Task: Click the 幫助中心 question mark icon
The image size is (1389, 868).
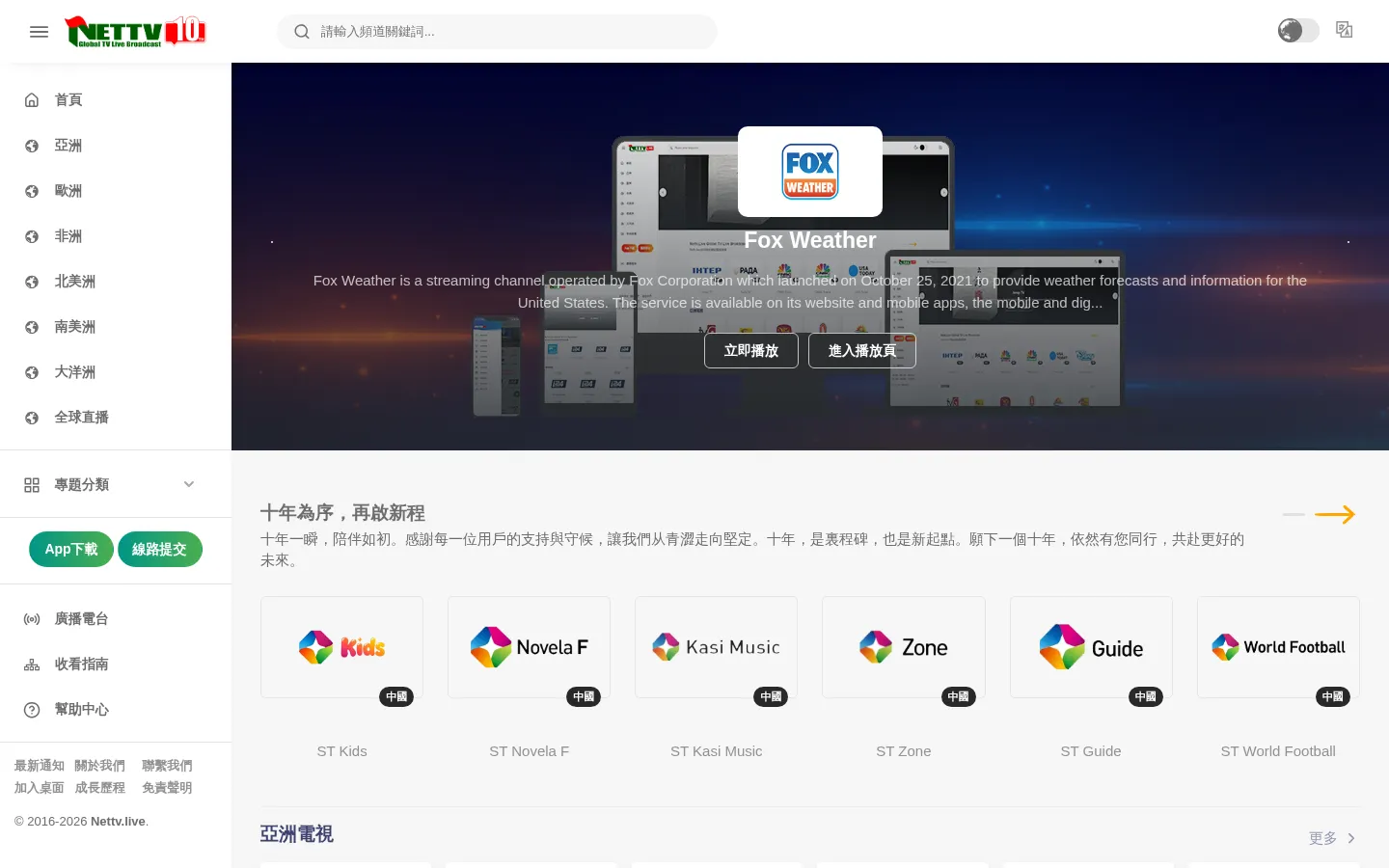Action: pos(32,710)
